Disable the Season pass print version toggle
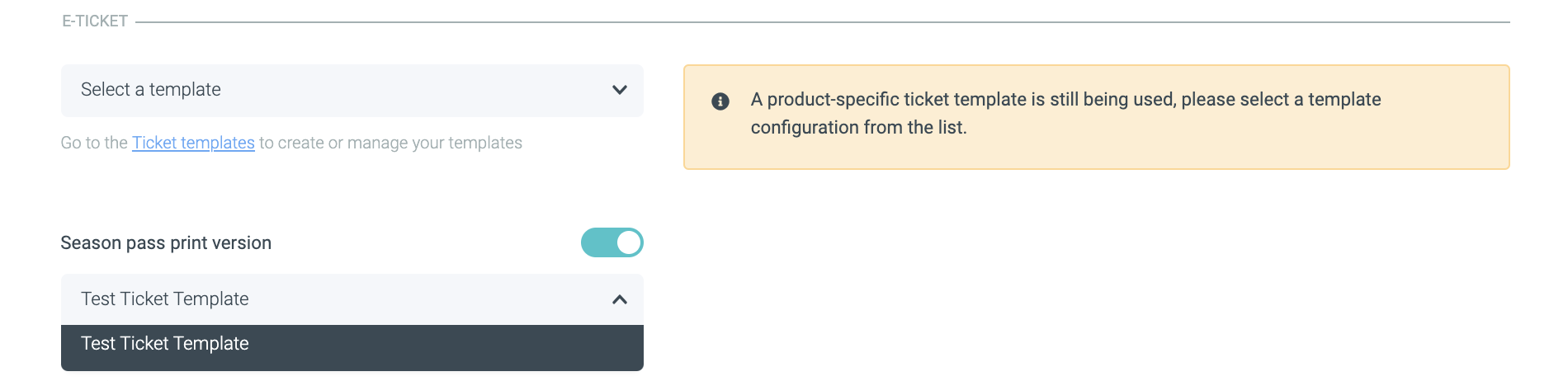This screenshot has width=1568, height=381. coord(612,242)
